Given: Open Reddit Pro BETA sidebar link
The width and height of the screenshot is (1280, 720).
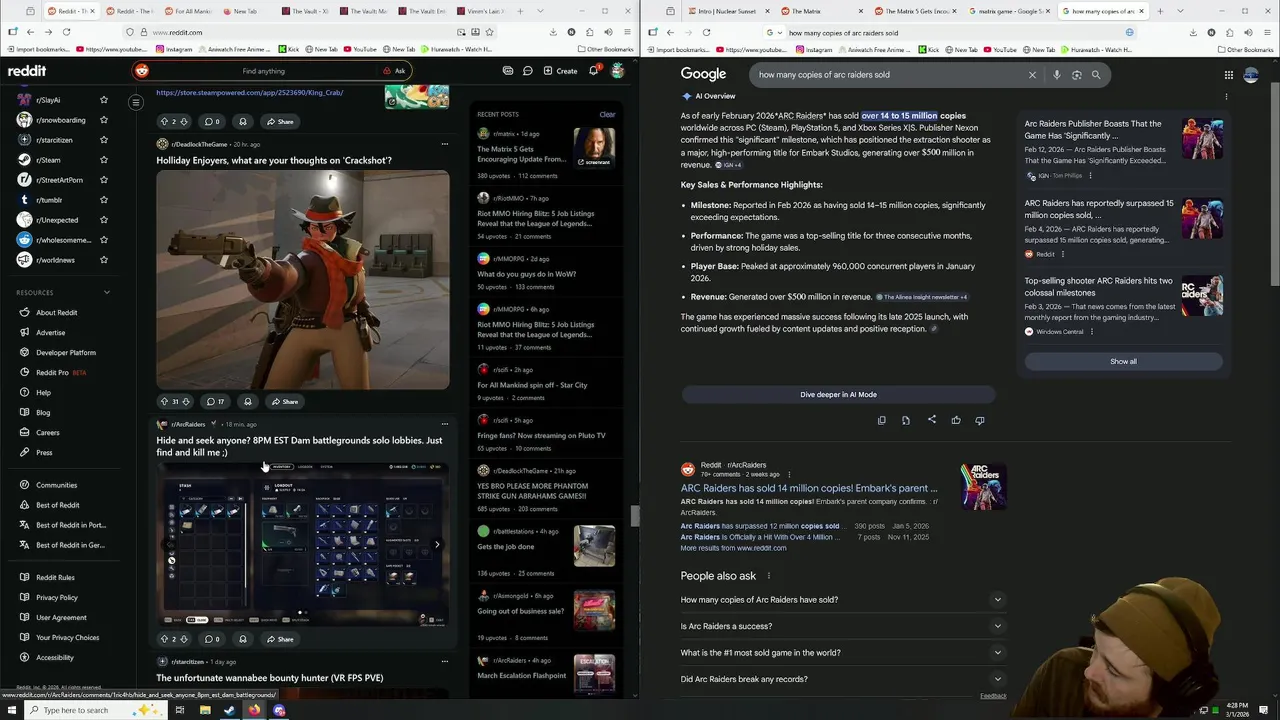Looking at the screenshot, I should (x=61, y=373).
